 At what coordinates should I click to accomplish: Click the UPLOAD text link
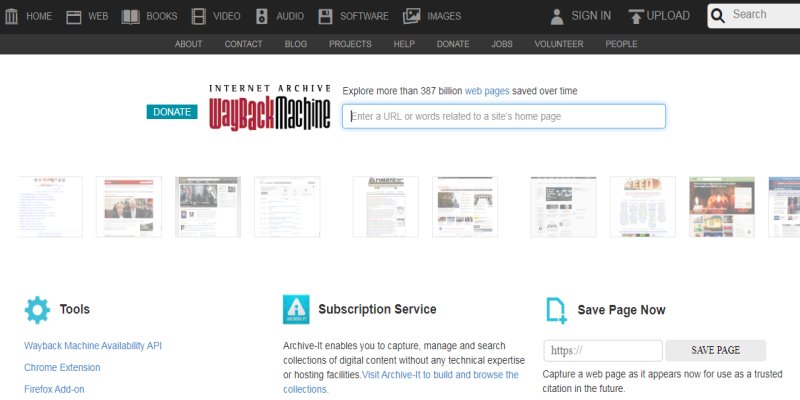[668, 16]
